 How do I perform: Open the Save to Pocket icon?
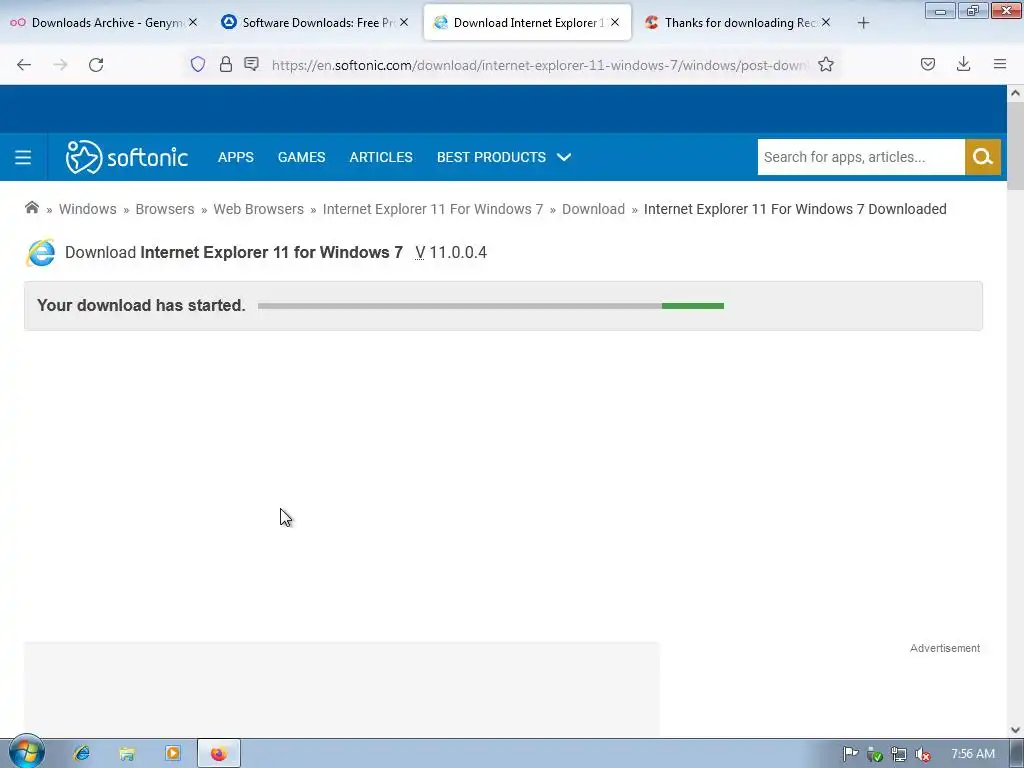coord(927,64)
